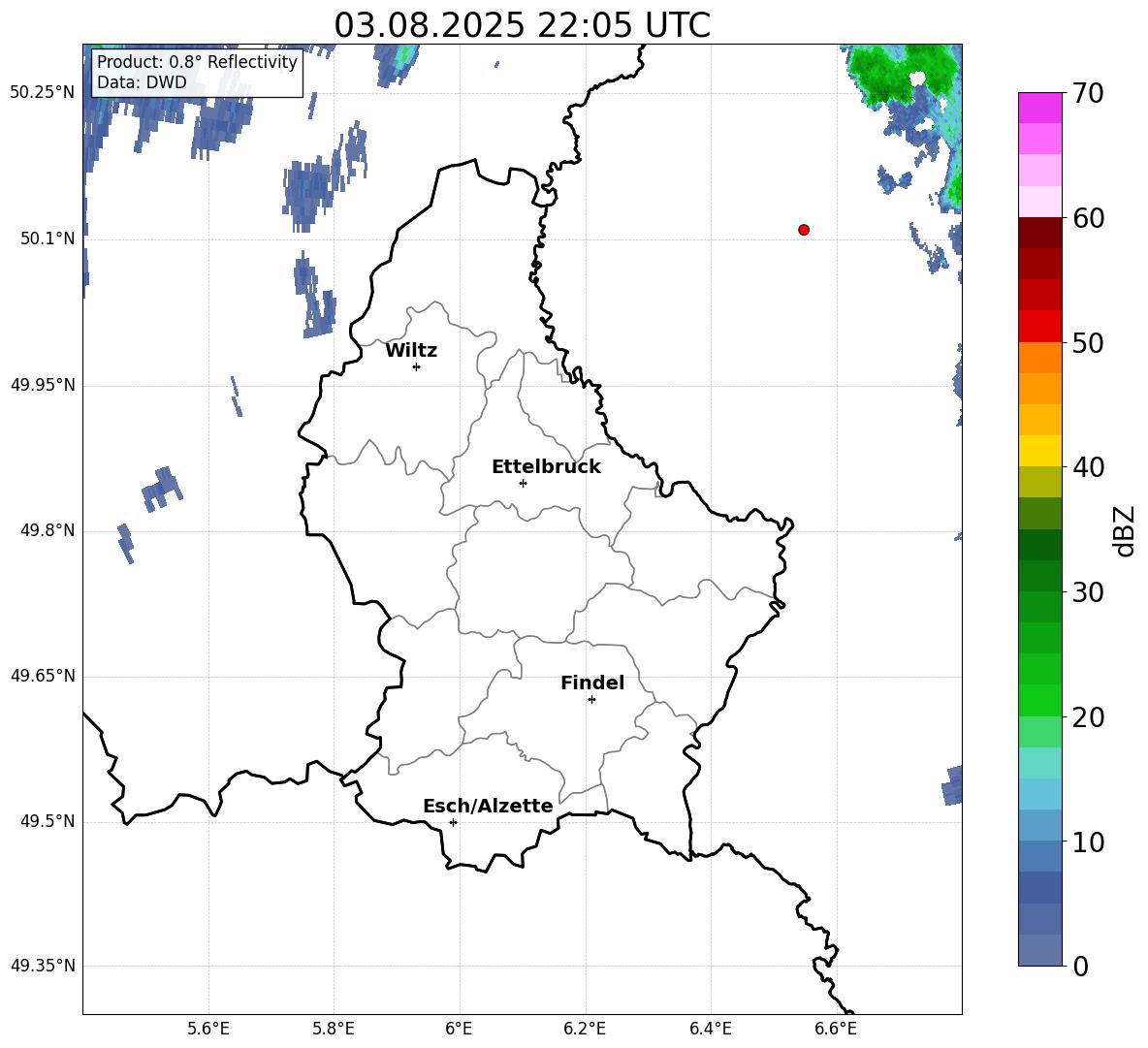Screen dimensions: 1148x1048
Task: Click the red dot marker on the map
Action: click(804, 230)
